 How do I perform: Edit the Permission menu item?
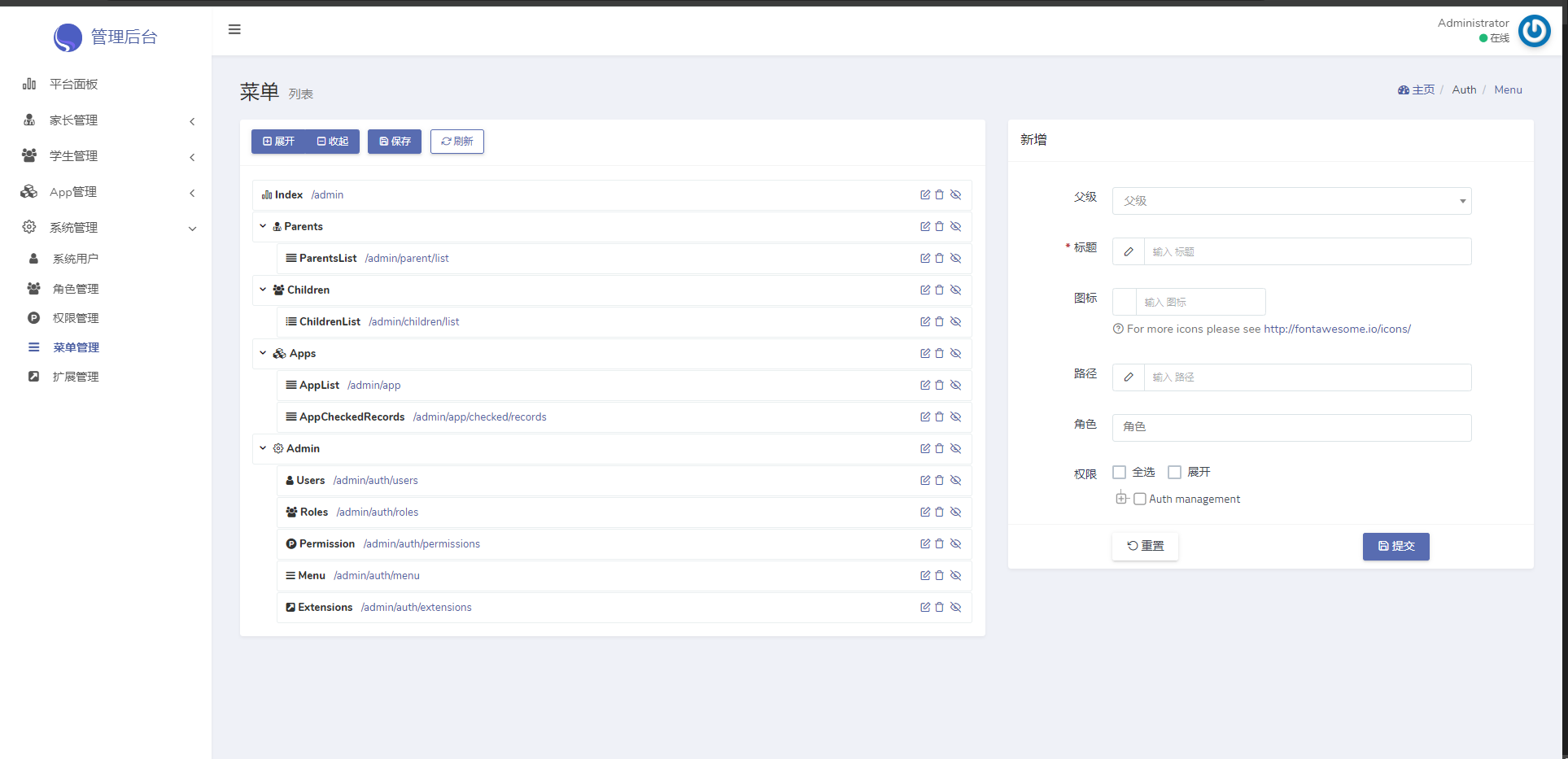pos(925,544)
